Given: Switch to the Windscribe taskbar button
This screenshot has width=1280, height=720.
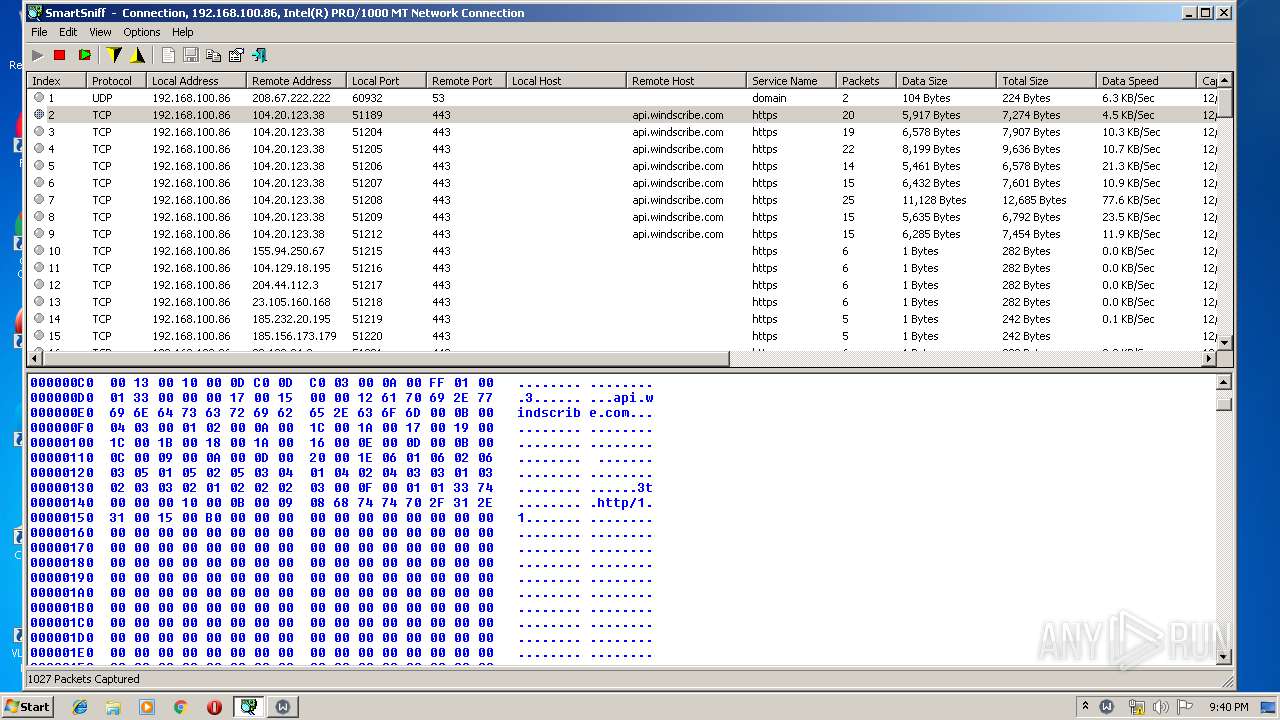Looking at the screenshot, I should [283, 707].
